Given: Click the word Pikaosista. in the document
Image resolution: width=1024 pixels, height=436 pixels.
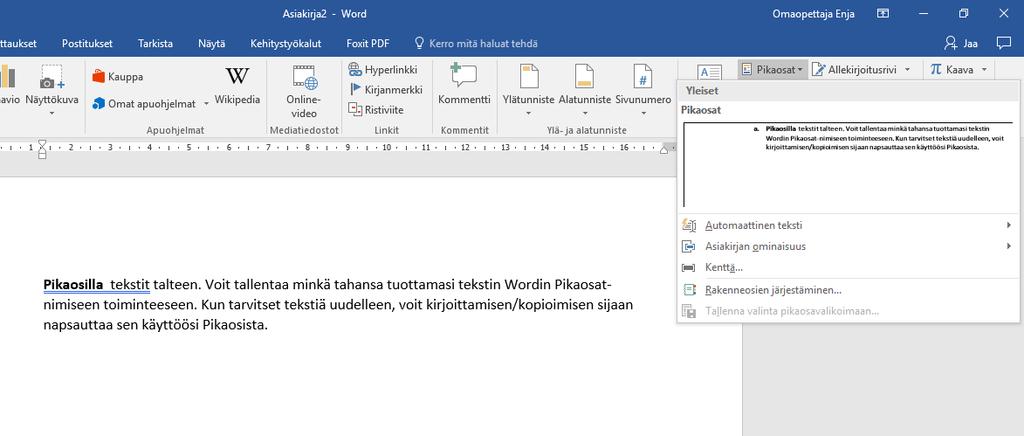Looking at the screenshot, I should pyautogui.click(x=236, y=325).
